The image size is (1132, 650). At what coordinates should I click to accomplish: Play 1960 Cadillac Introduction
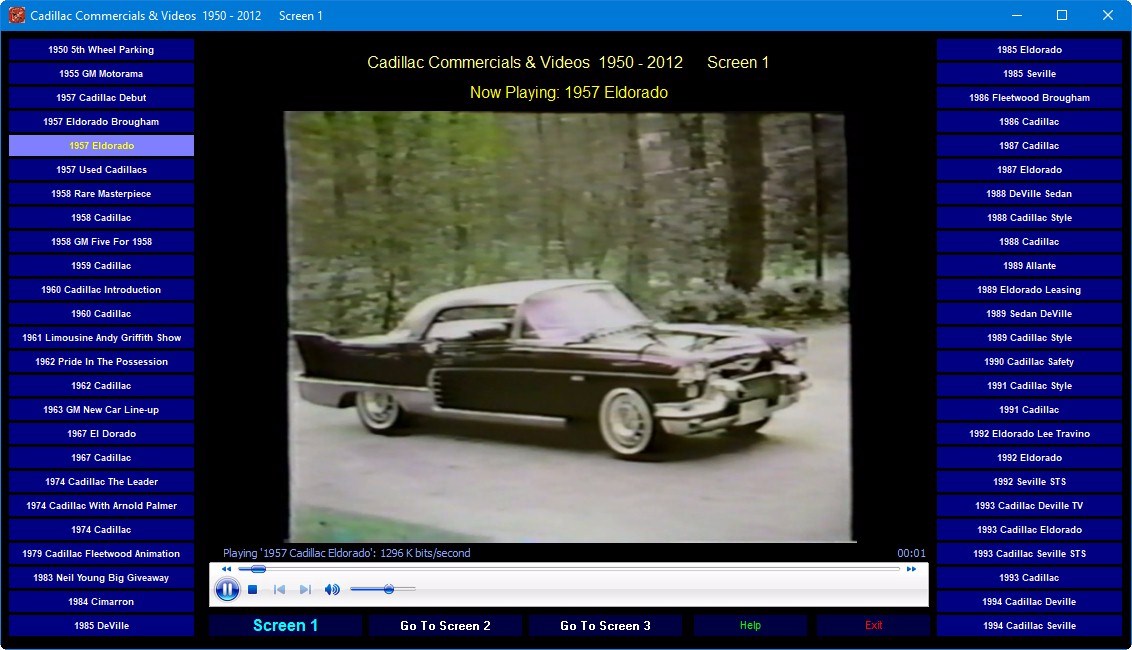point(101,290)
